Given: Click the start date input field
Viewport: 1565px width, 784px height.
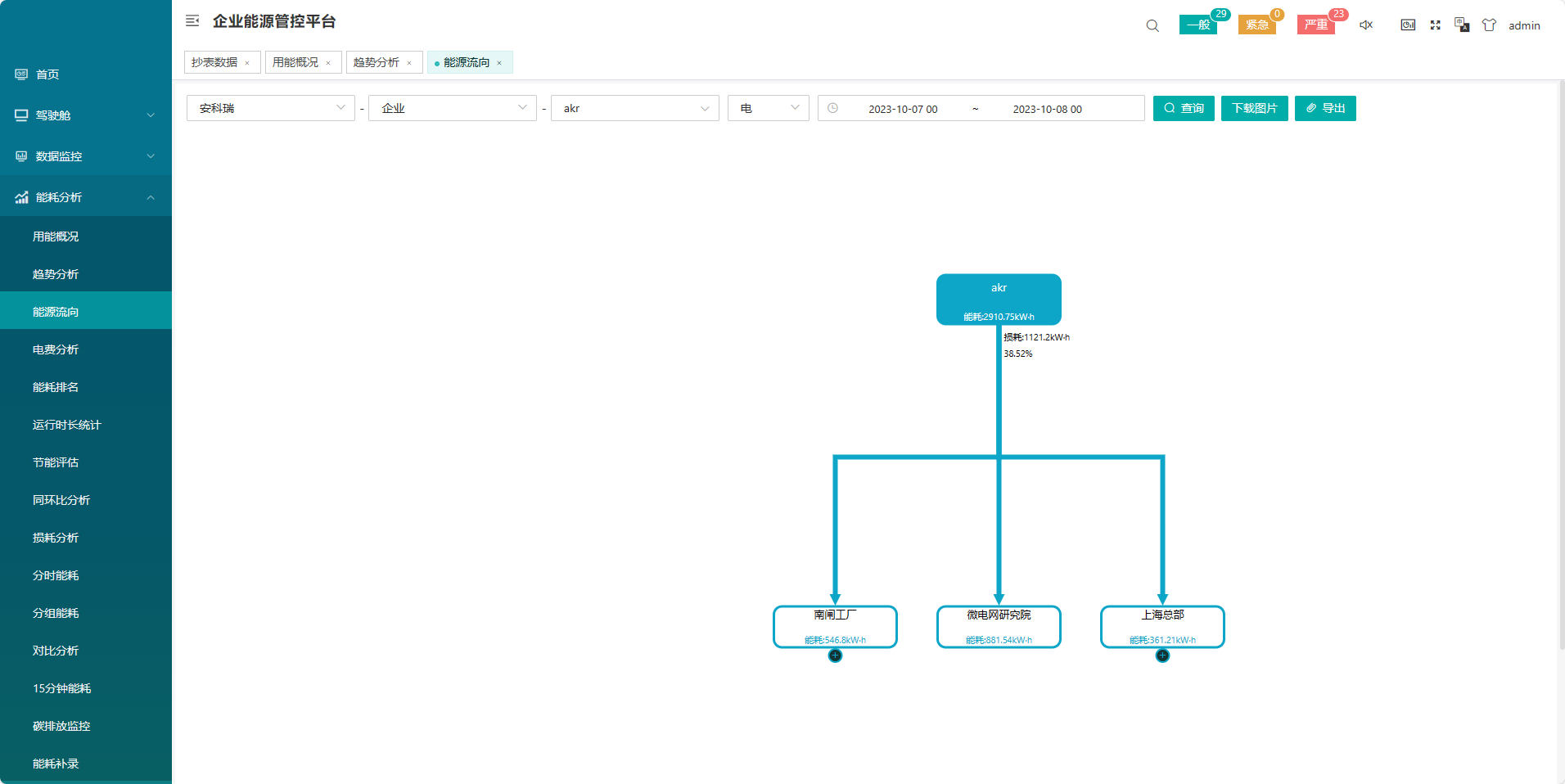Looking at the screenshot, I should [903, 109].
